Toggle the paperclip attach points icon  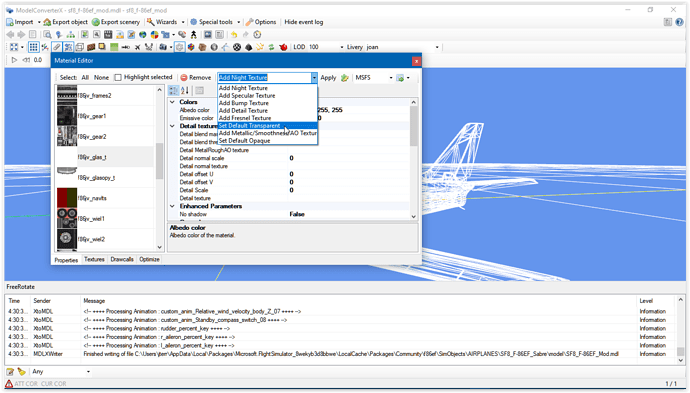tap(56, 47)
